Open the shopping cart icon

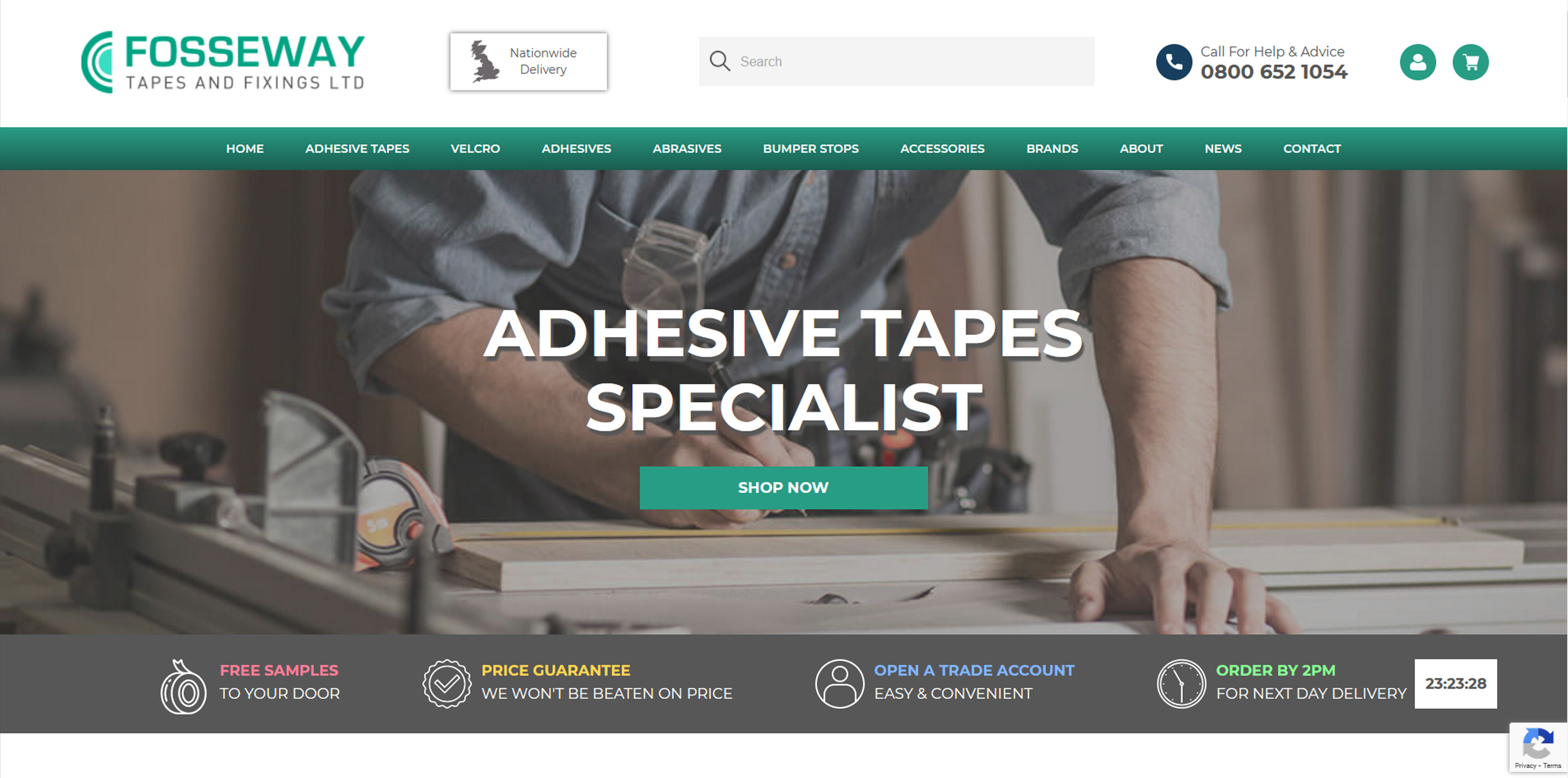click(1470, 62)
